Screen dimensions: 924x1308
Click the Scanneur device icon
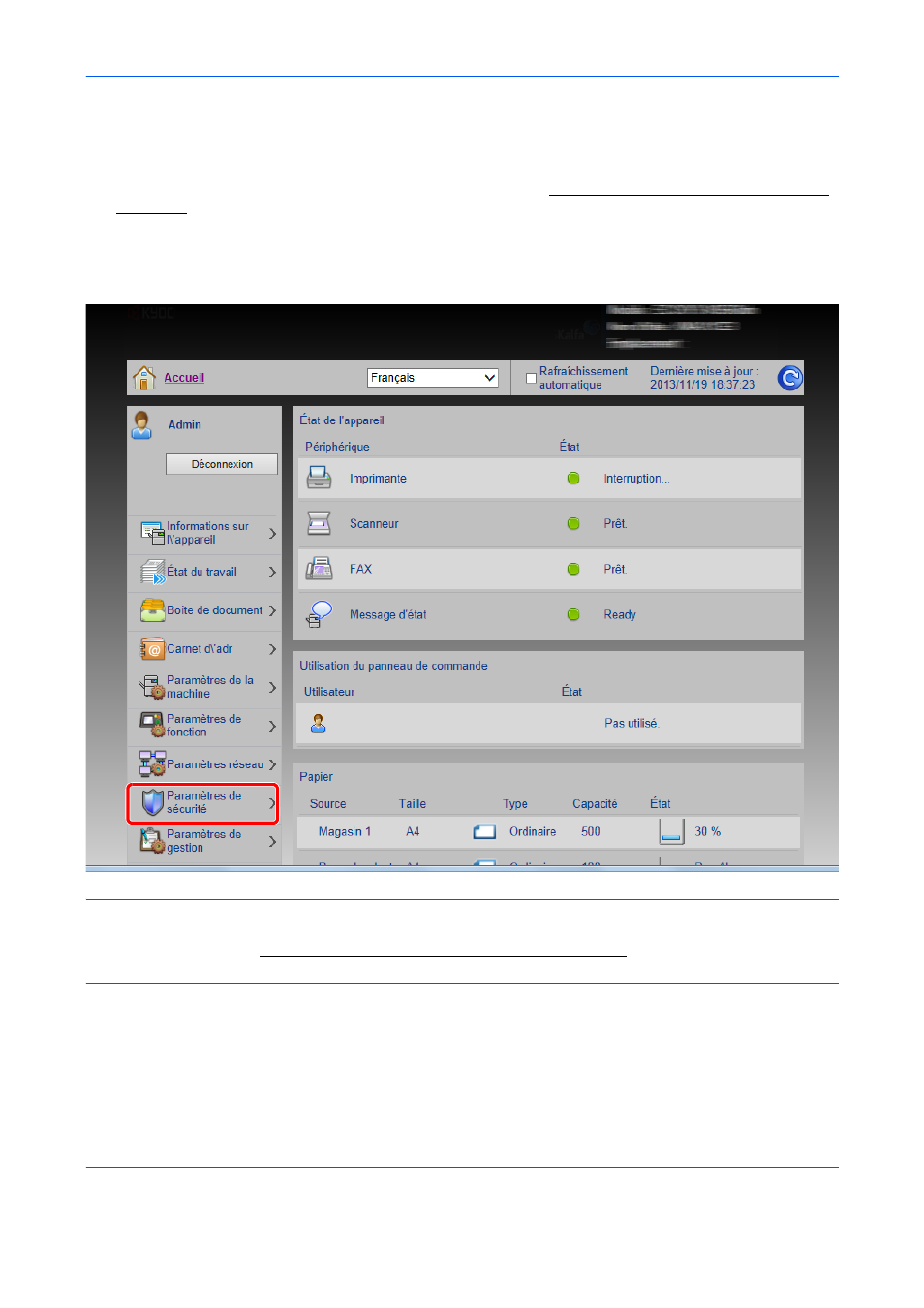pos(319,523)
